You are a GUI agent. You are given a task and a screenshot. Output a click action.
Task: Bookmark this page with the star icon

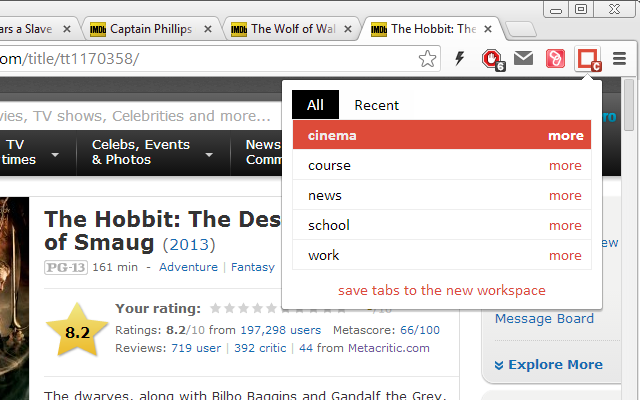click(x=428, y=59)
